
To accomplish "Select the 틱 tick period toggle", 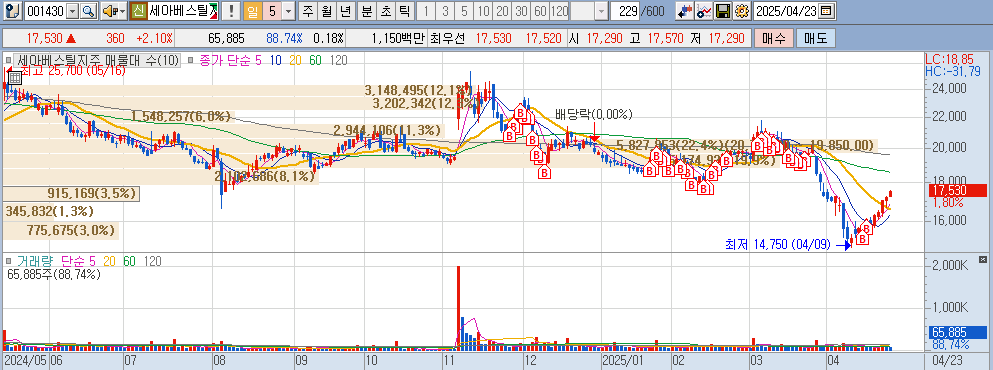I will (405, 11).
